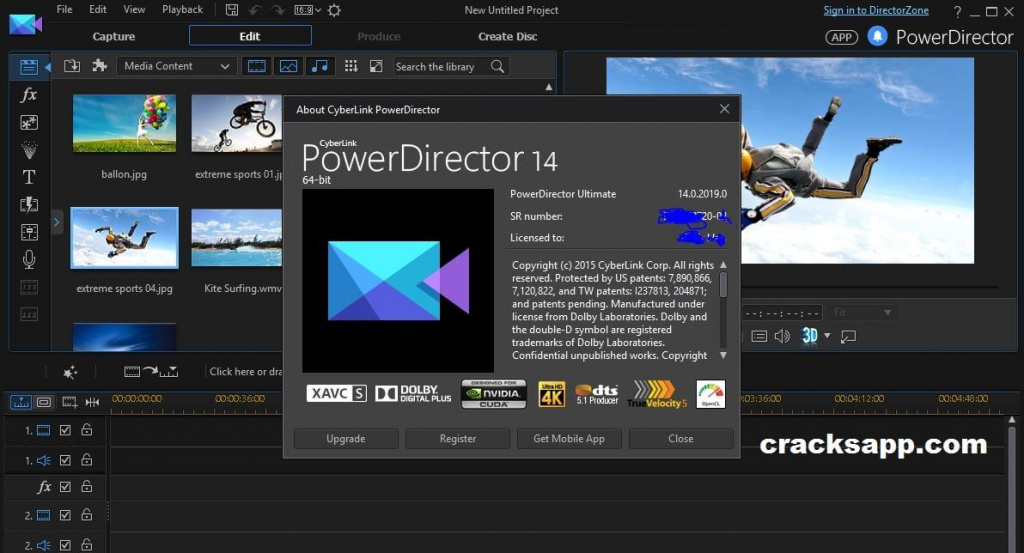
Task: Toggle the image filter in library
Action: 288,66
